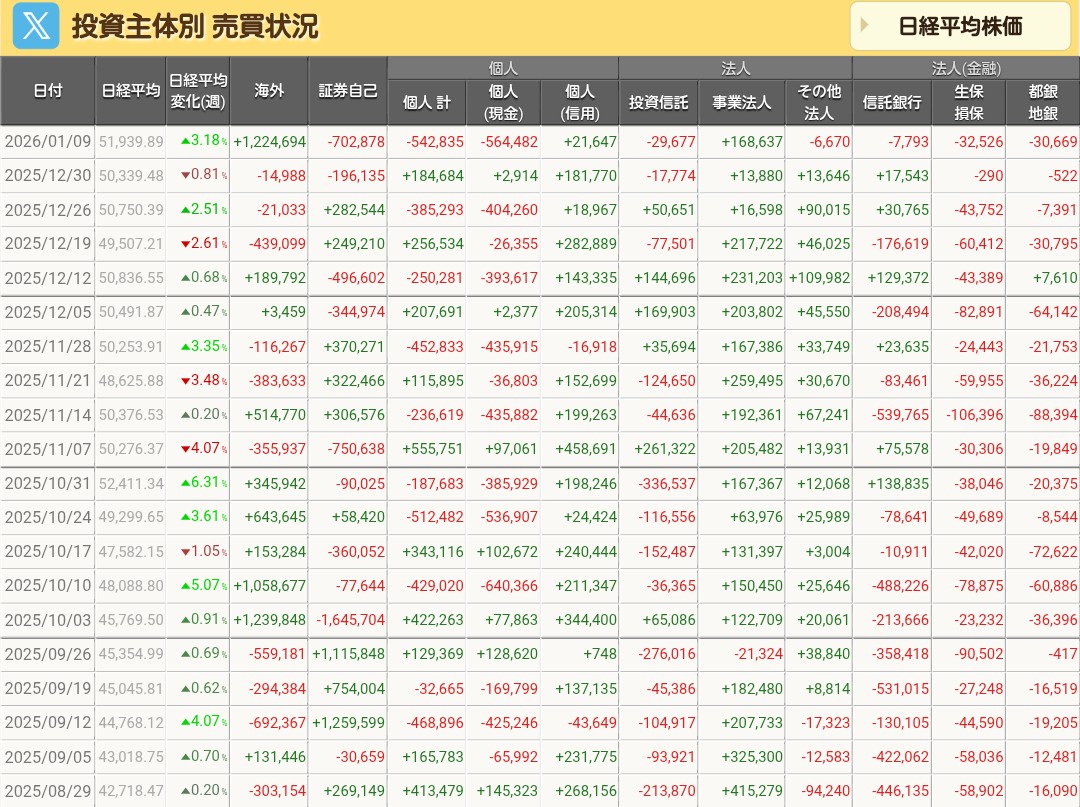Click the 日経平均変化(週) column header
Viewport: 1080px width, 807px height.
pyautogui.click(x=198, y=91)
